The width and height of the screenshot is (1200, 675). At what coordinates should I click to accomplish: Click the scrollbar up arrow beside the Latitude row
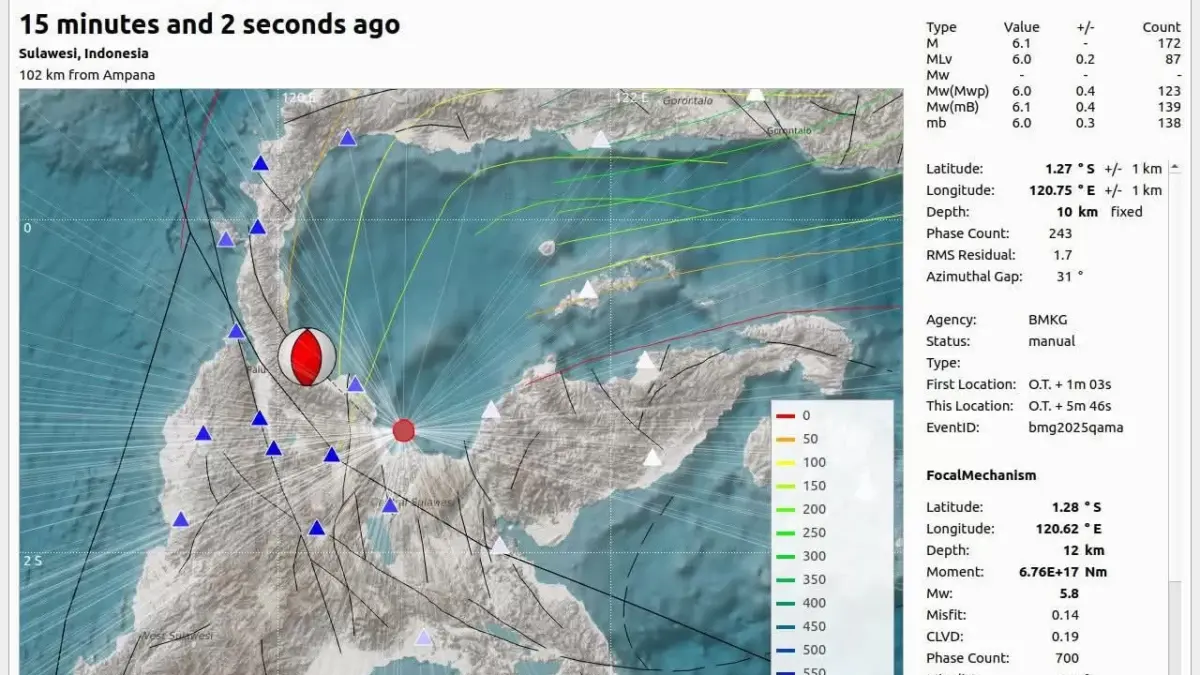point(1175,168)
